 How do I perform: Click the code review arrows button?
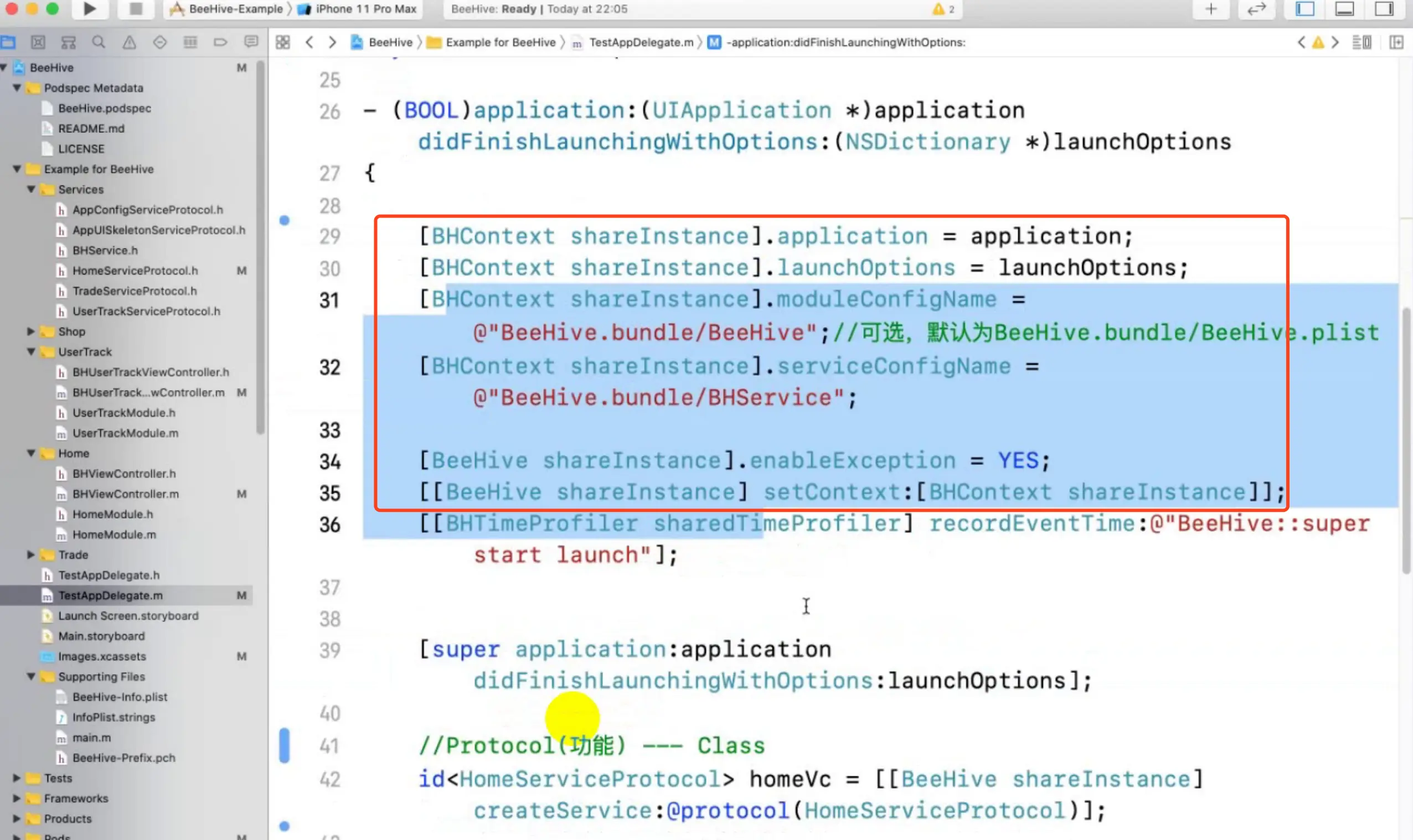[x=1256, y=8]
